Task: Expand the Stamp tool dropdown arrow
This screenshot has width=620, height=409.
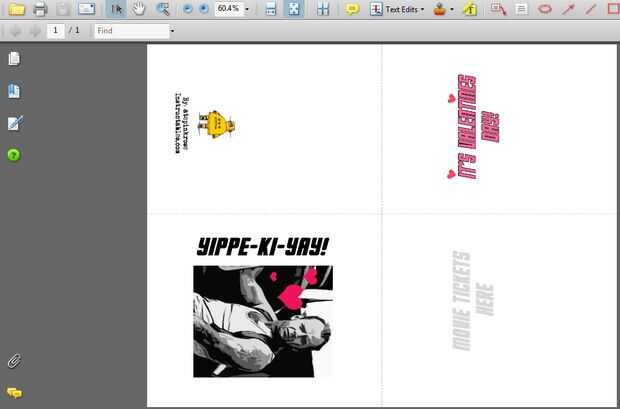Action: coord(452,9)
